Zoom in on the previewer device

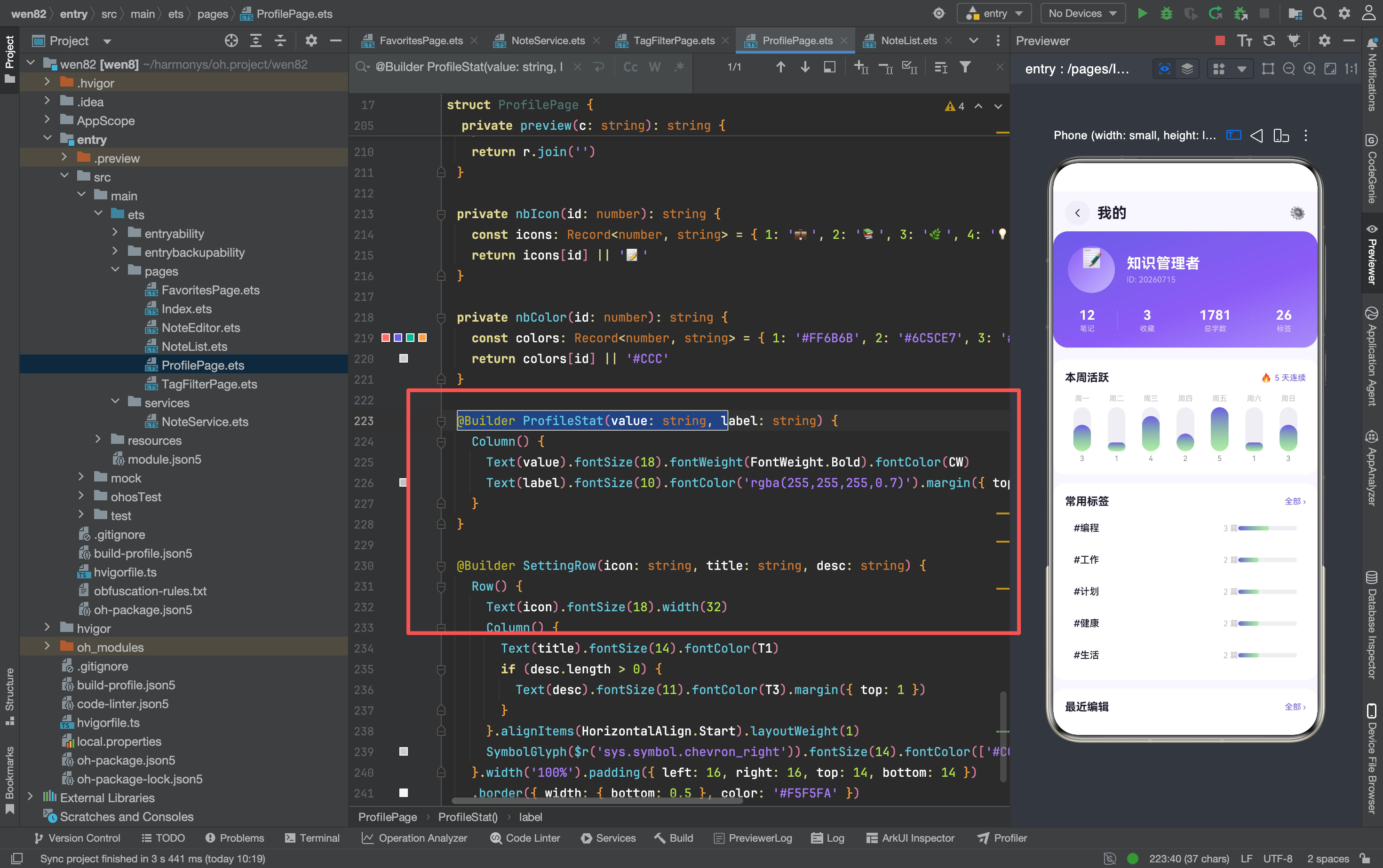point(1310,69)
